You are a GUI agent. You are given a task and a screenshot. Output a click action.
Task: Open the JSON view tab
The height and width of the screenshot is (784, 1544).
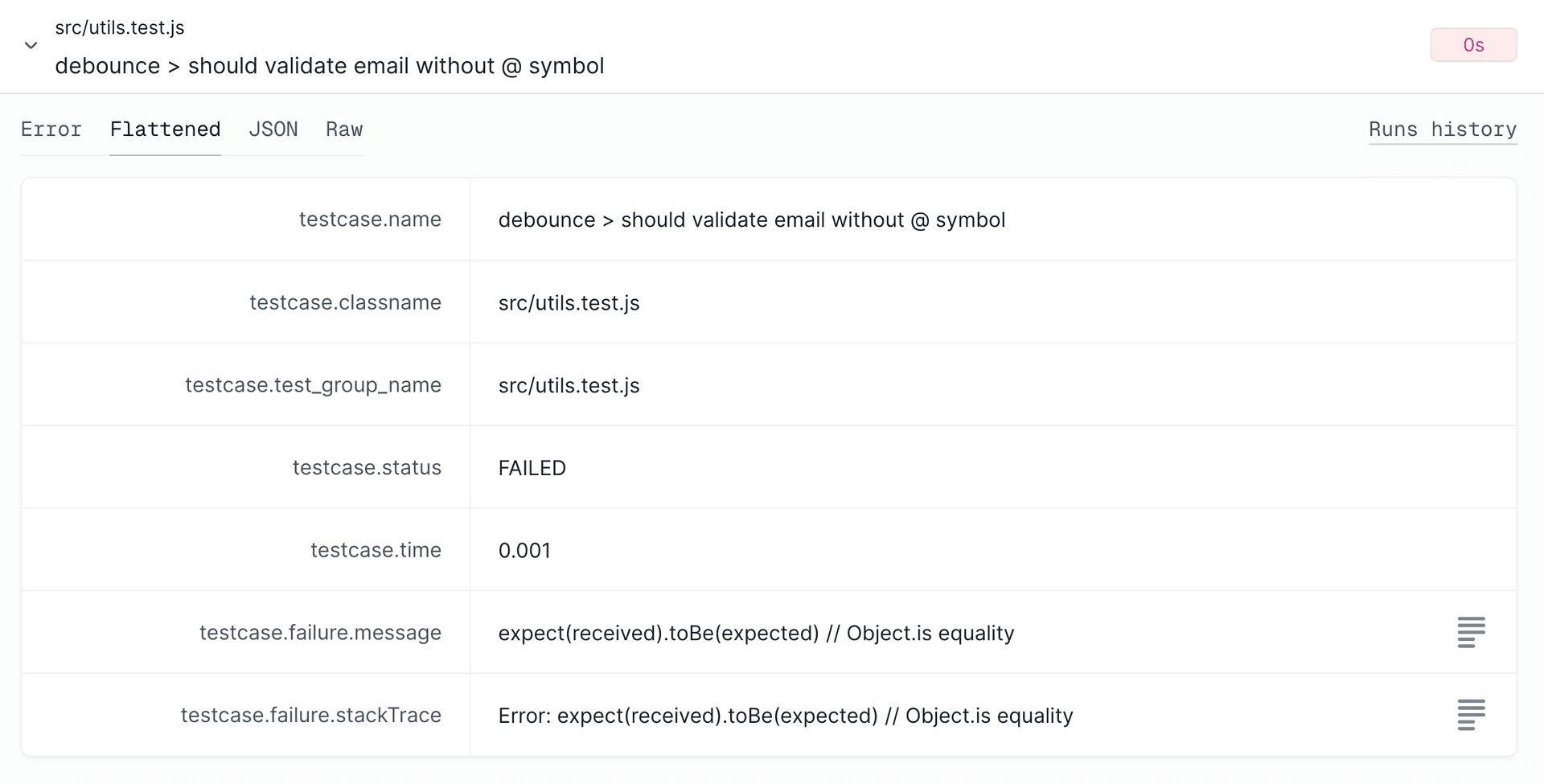pyautogui.click(x=273, y=129)
